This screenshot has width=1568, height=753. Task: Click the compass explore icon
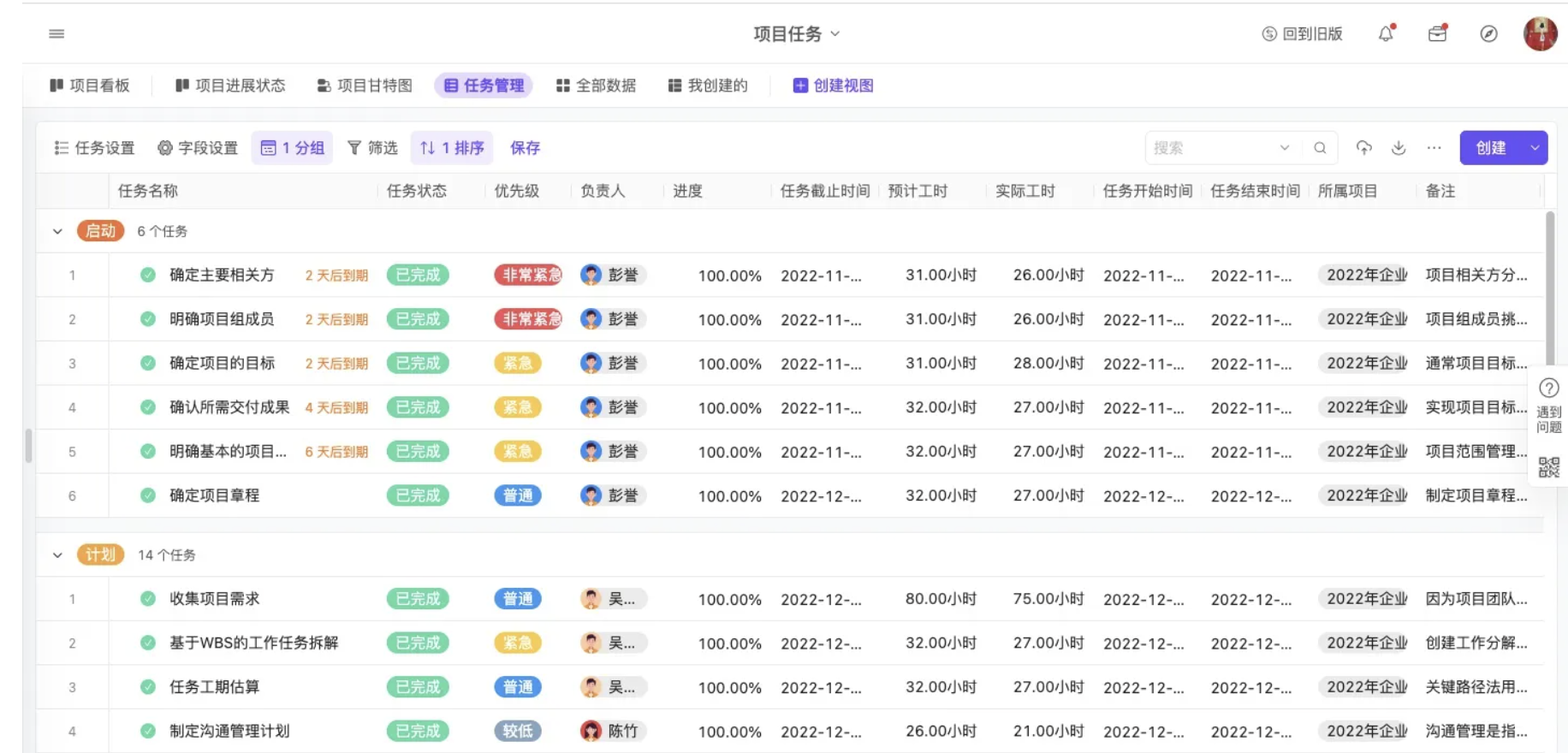point(1489,33)
